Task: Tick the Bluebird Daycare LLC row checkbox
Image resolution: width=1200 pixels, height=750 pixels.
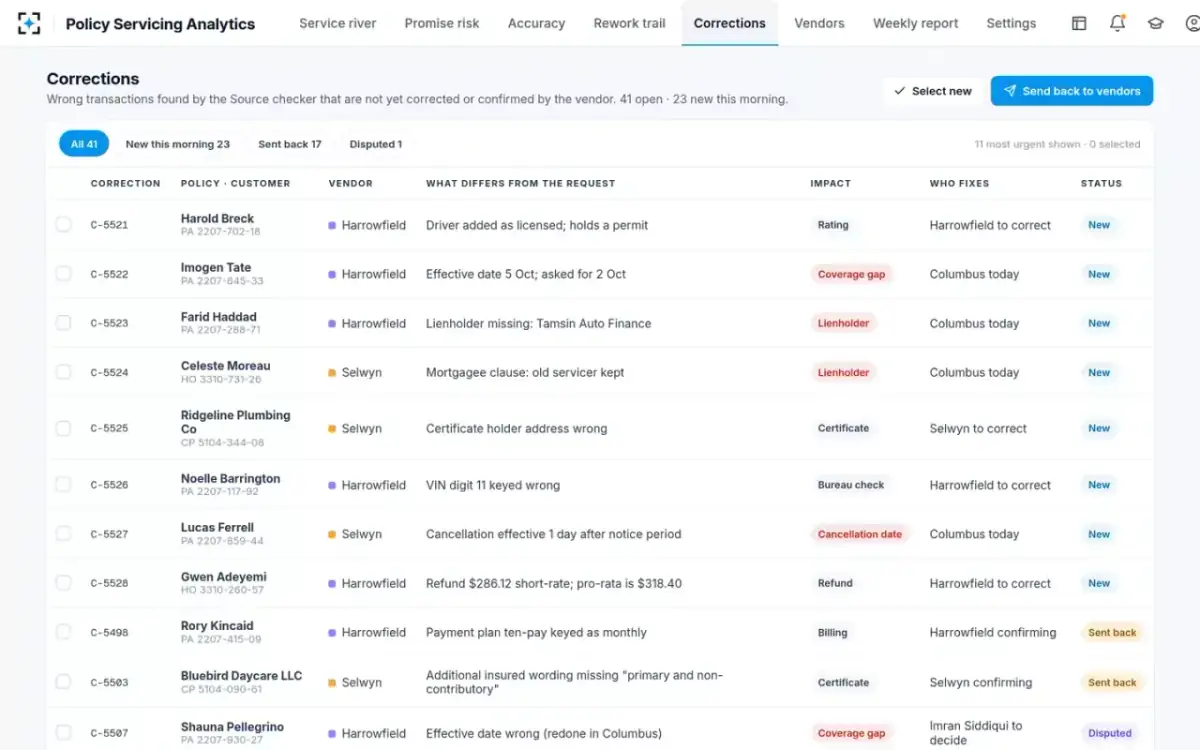Action: pos(63,682)
